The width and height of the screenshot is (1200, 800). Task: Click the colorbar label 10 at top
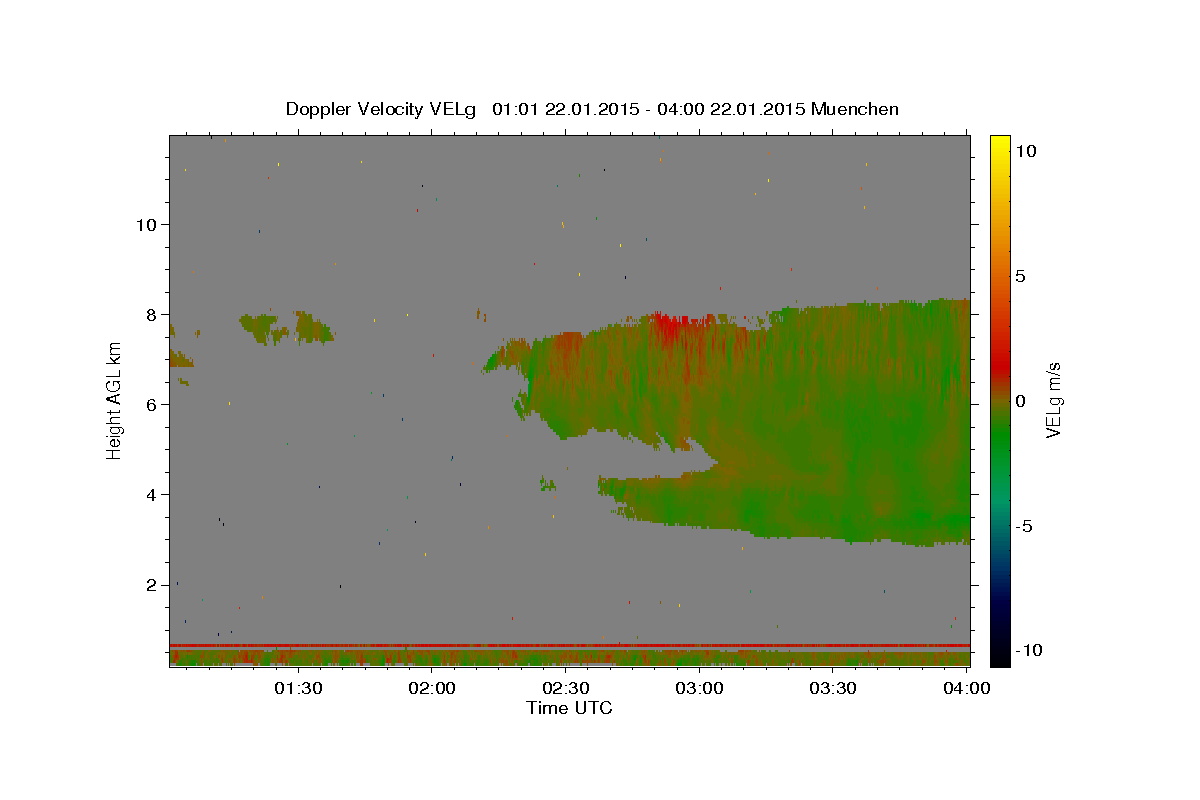pyautogui.click(x=1026, y=151)
